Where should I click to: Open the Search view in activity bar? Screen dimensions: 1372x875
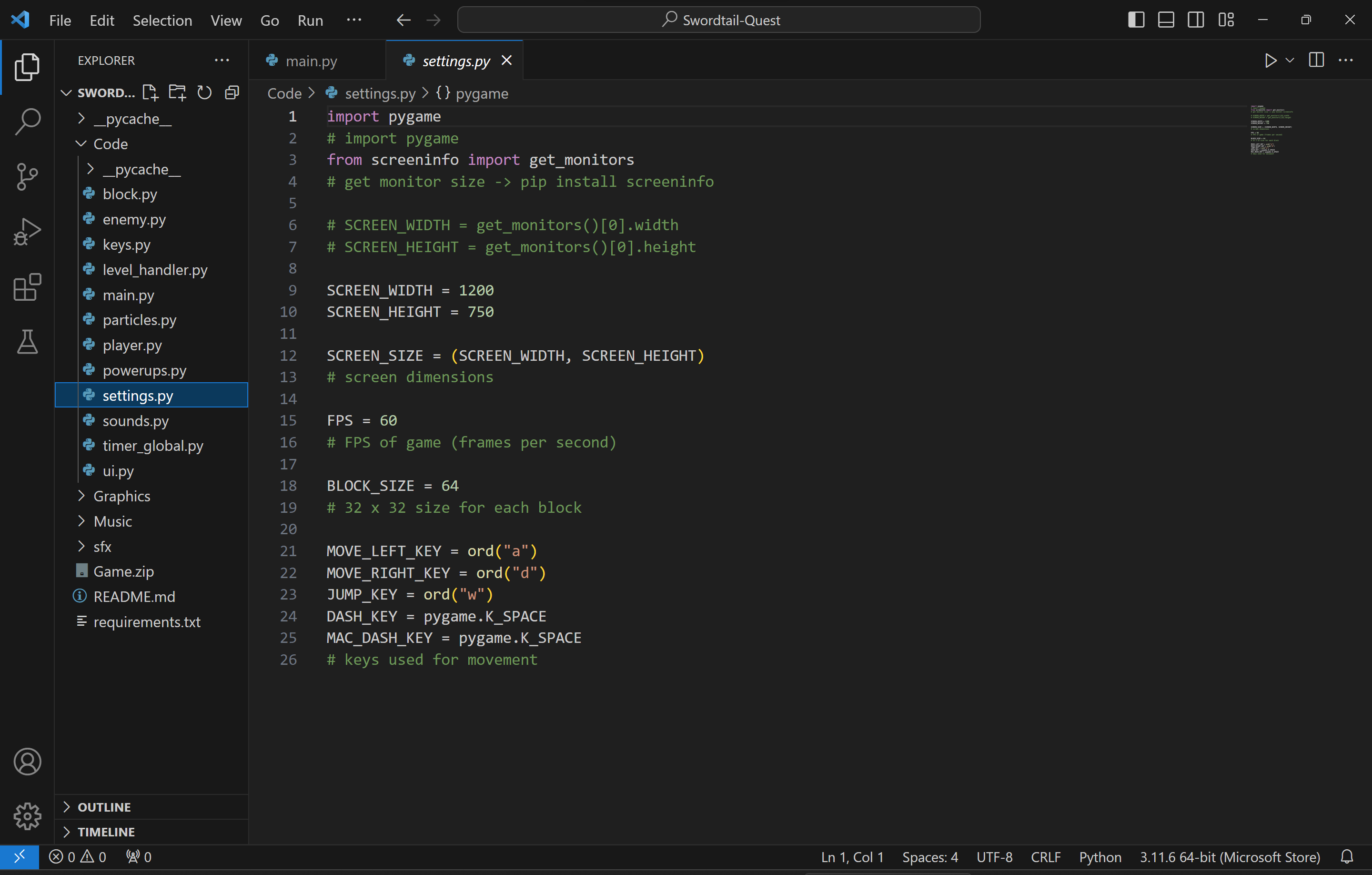(x=27, y=122)
